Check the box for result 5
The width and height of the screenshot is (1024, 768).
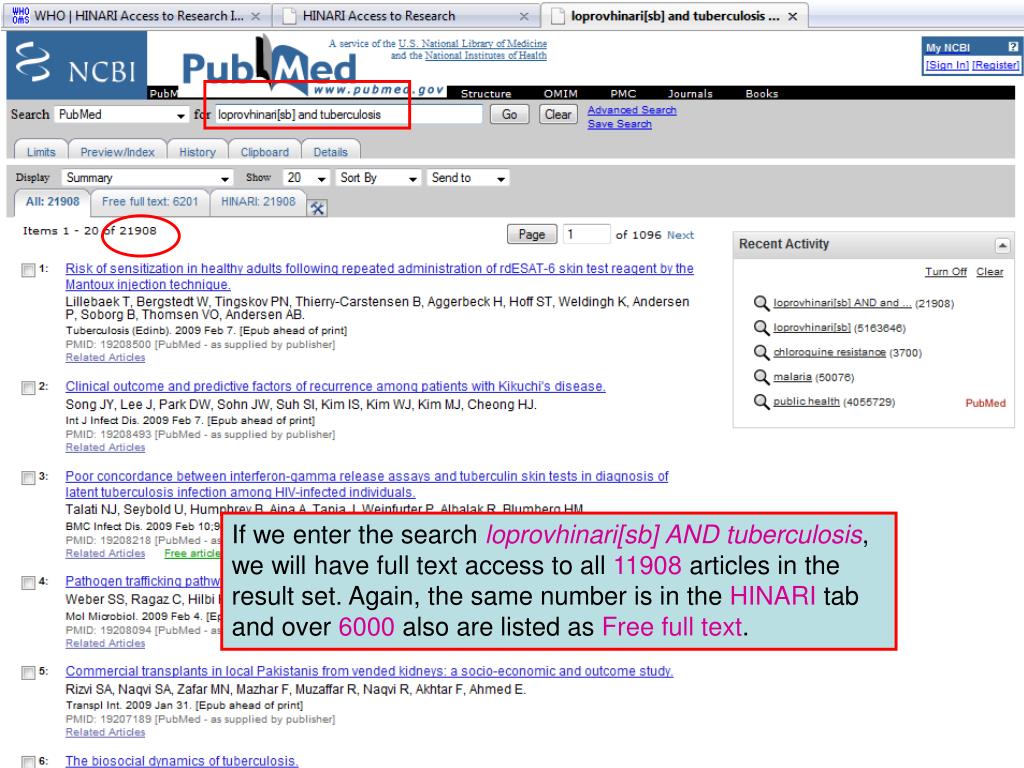point(28,673)
